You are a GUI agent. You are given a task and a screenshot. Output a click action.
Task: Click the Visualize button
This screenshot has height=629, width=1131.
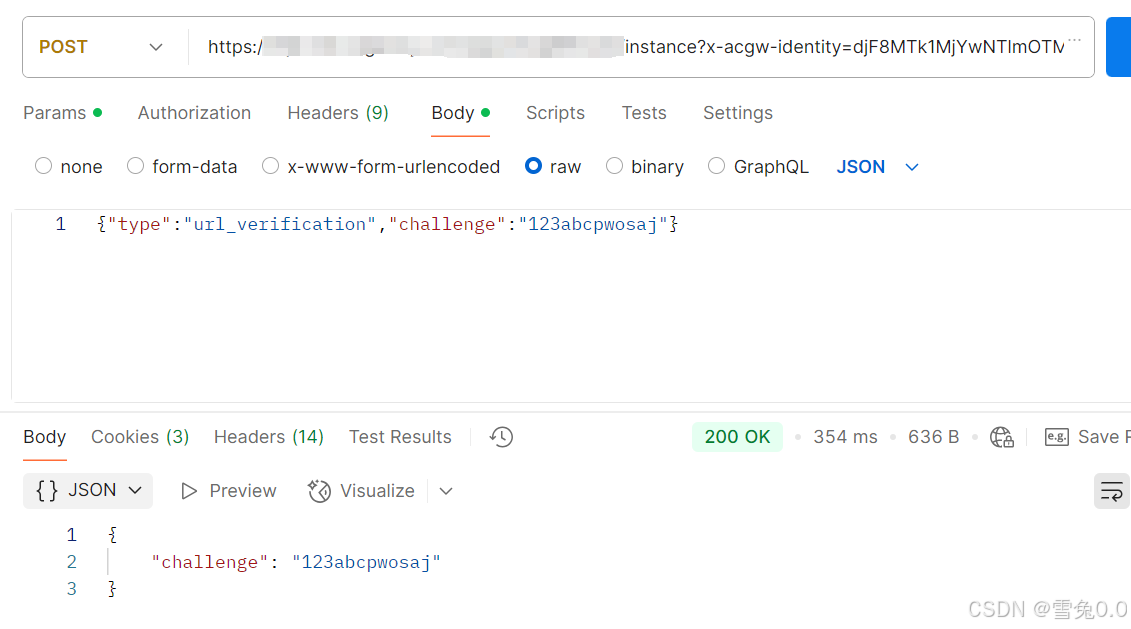(361, 491)
